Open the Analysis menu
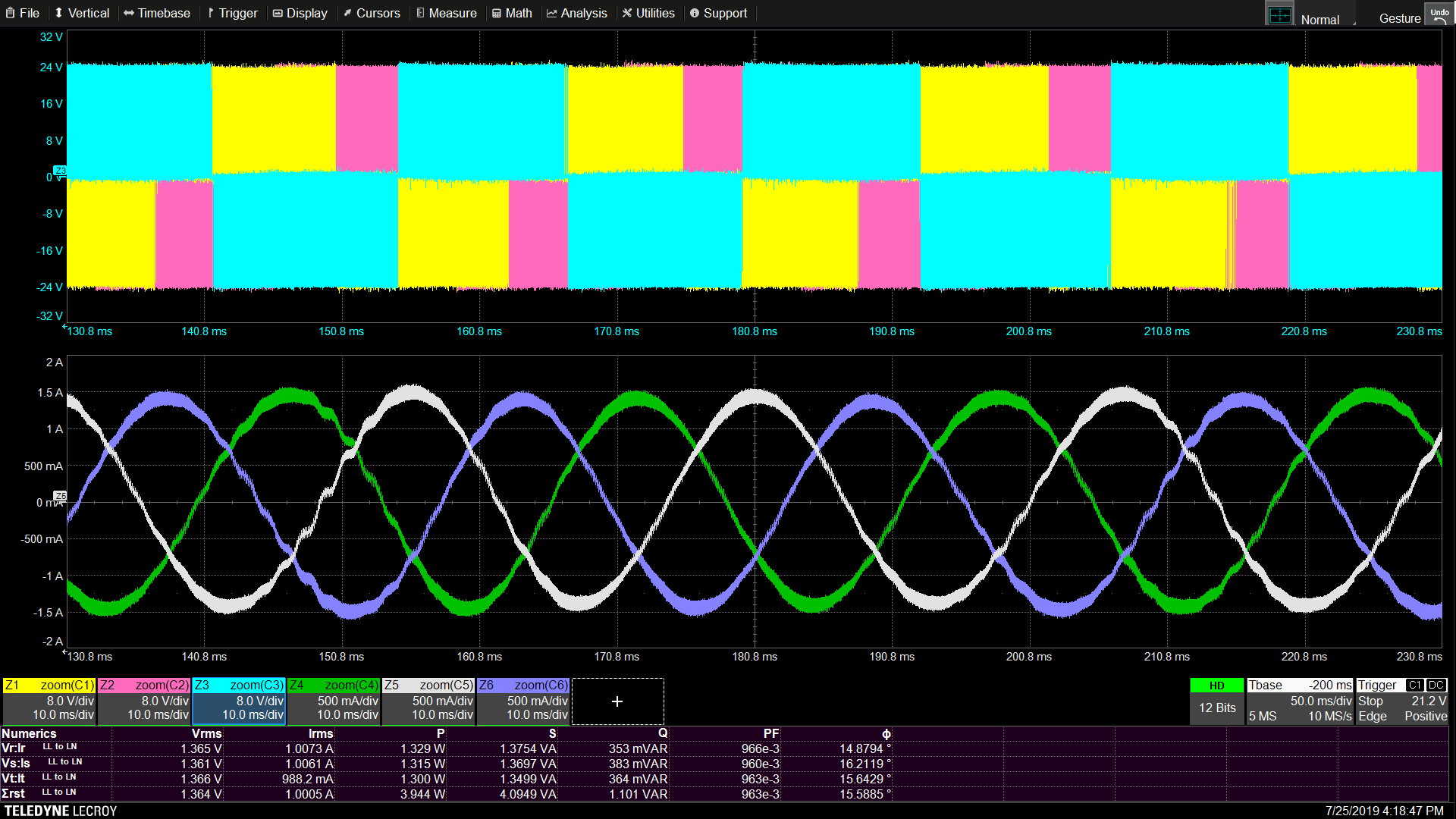The image size is (1456, 819). [576, 13]
